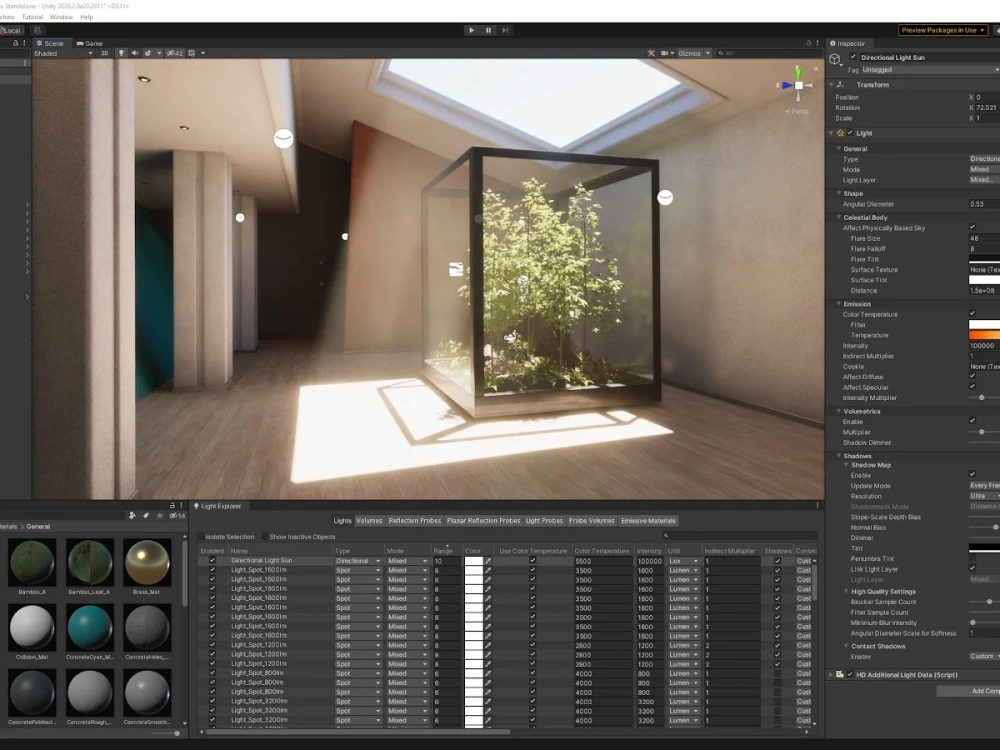The image size is (1000, 750).
Task: Click the Pause button in the toolbar
Action: [x=488, y=30]
